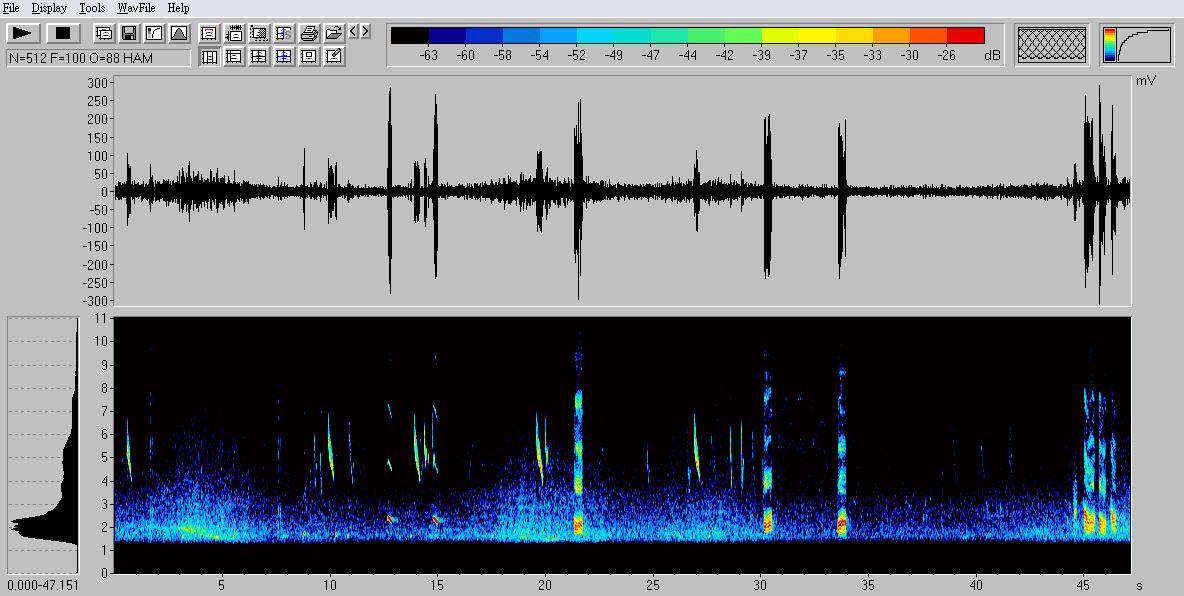Select the bell-shaped window function icon
The width and height of the screenshot is (1184, 596).
(x=178, y=33)
